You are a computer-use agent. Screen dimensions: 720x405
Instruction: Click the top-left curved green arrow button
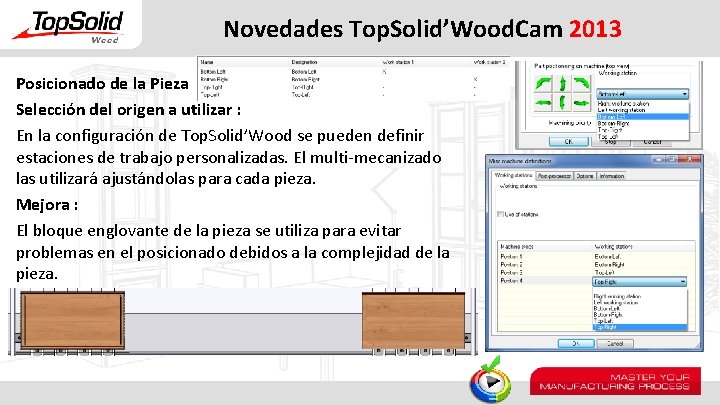tap(544, 84)
